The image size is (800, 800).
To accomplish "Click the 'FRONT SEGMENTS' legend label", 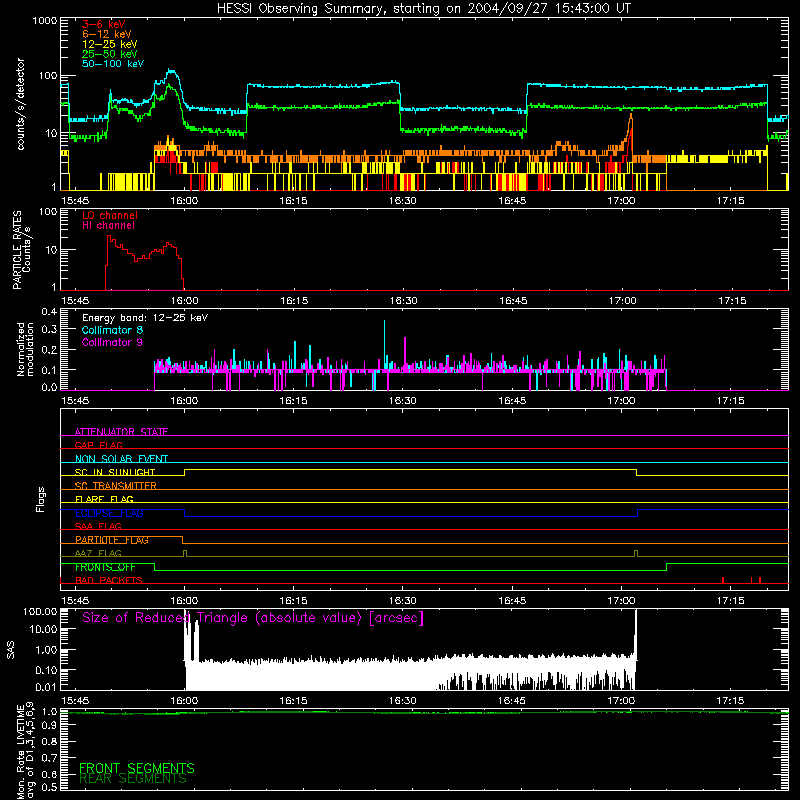I will coord(137,768).
